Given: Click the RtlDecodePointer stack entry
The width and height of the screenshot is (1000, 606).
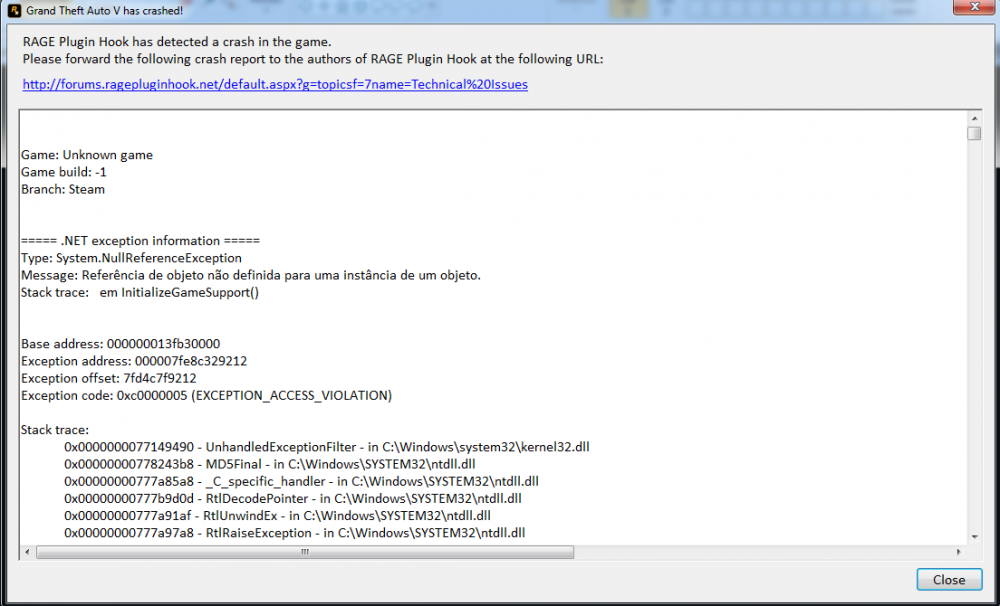Looking at the screenshot, I should pyautogui.click(x=293, y=499).
